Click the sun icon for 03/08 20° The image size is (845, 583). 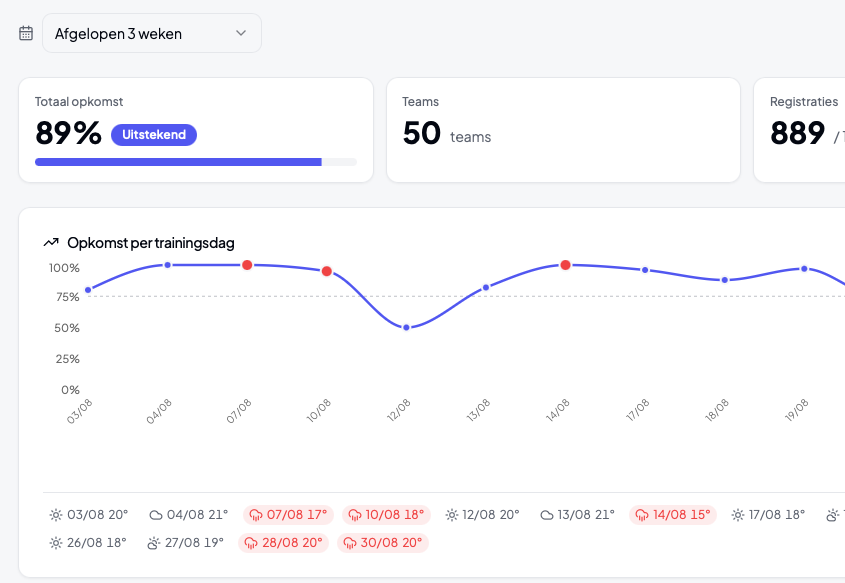coord(56,515)
